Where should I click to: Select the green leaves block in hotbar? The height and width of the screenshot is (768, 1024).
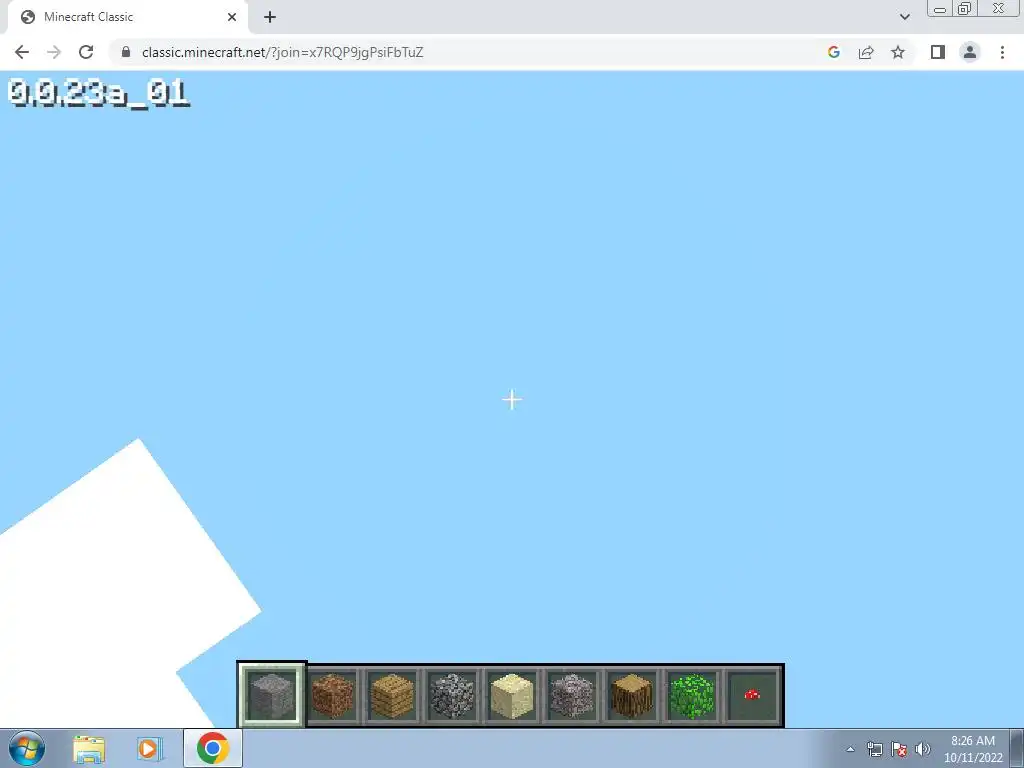(x=692, y=696)
